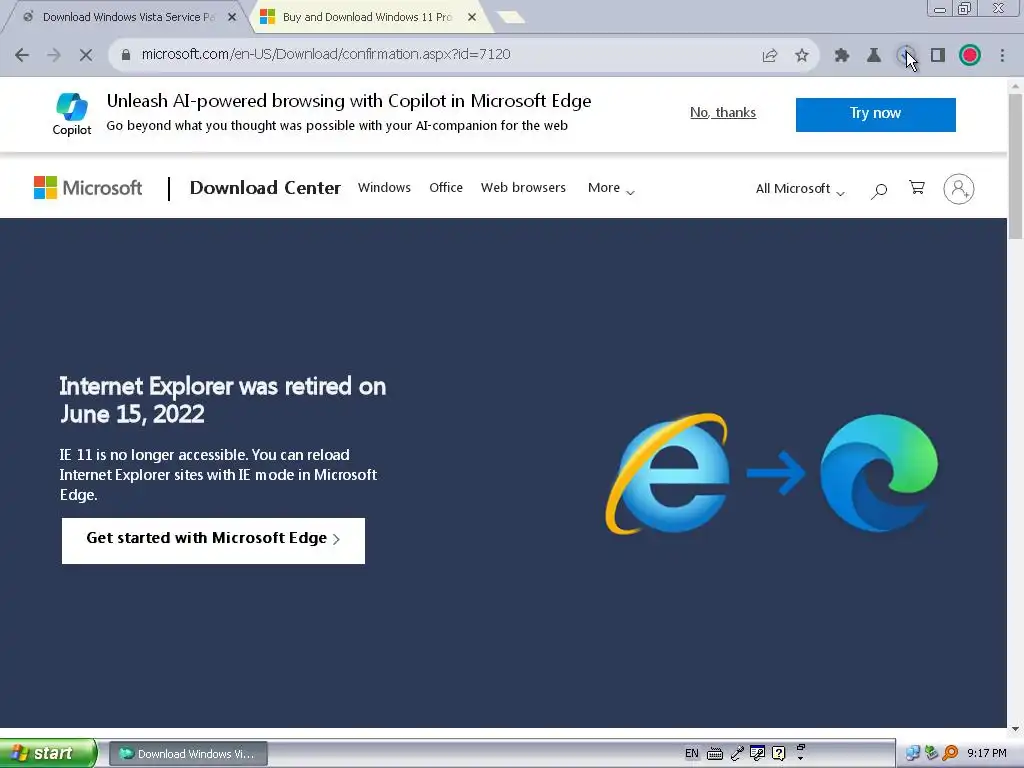Open the Windows start menu
This screenshot has width=1024, height=768.
coord(47,753)
